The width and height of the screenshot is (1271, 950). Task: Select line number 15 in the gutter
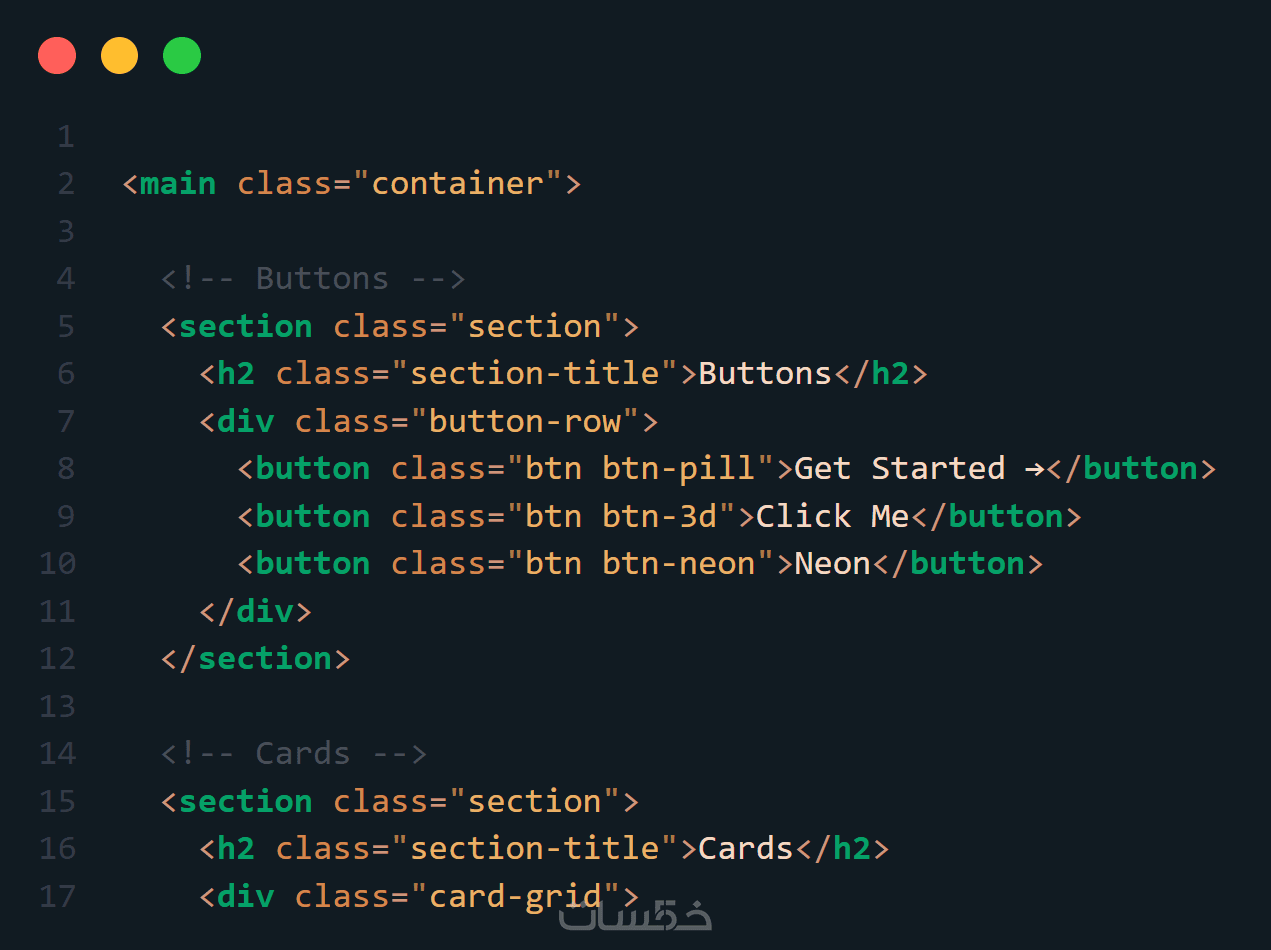tap(57, 802)
